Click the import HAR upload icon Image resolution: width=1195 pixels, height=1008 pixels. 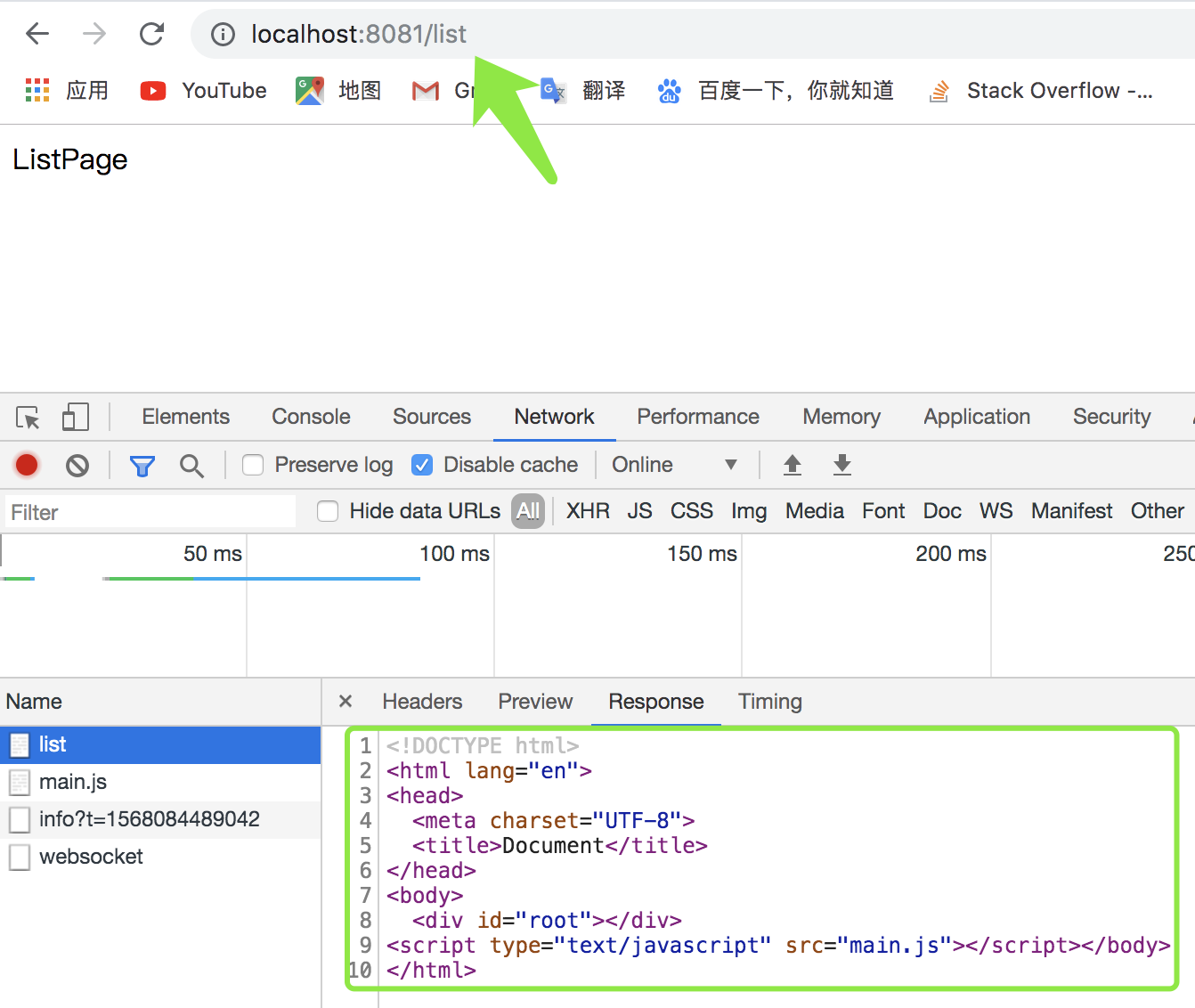793,465
